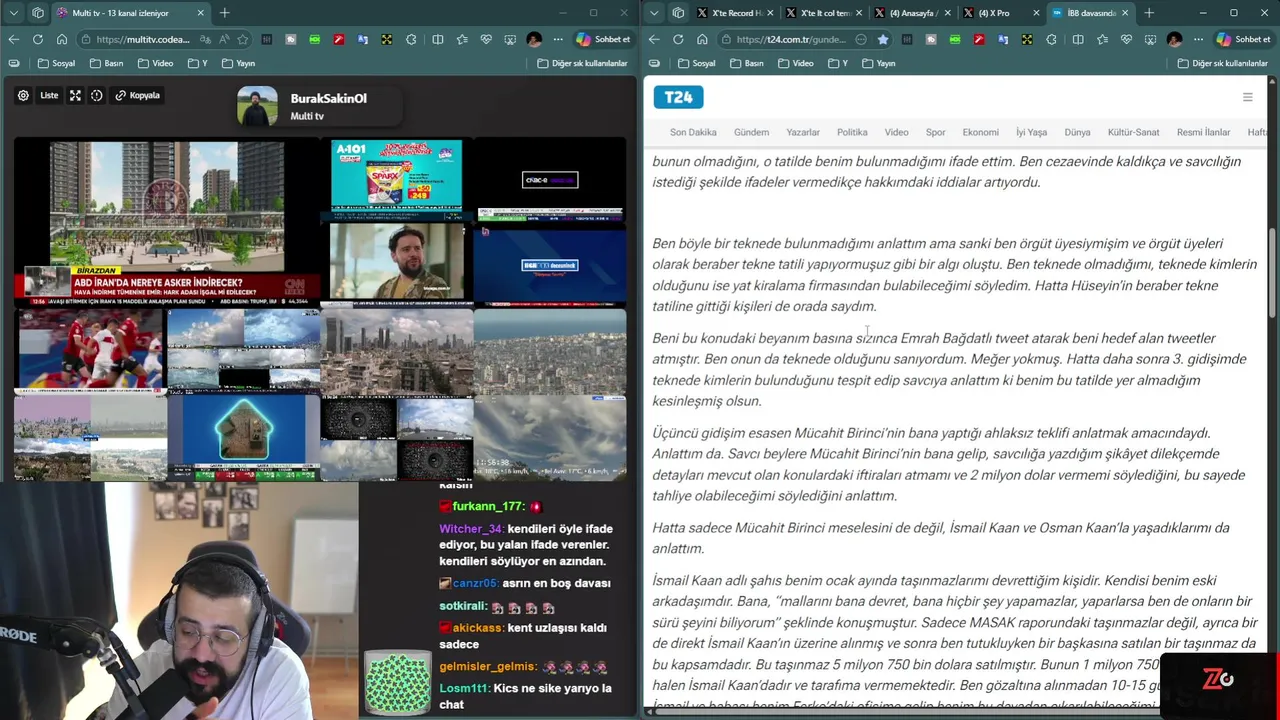Viewport: 1280px width, 720px height.
Task: Open Browser essentials heart icon in left window
Action: tap(486, 39)
